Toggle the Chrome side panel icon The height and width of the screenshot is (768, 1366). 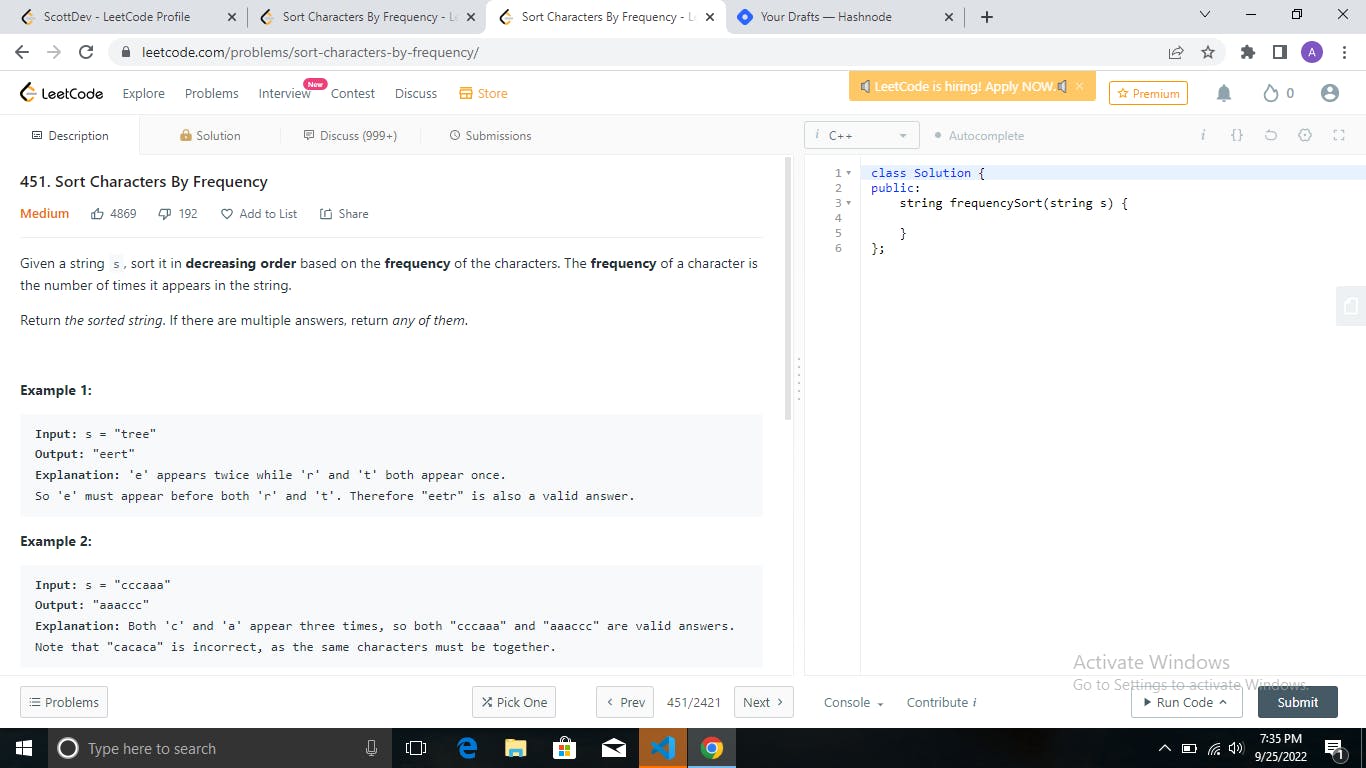pyautogui.click(x=1279, y=52)
